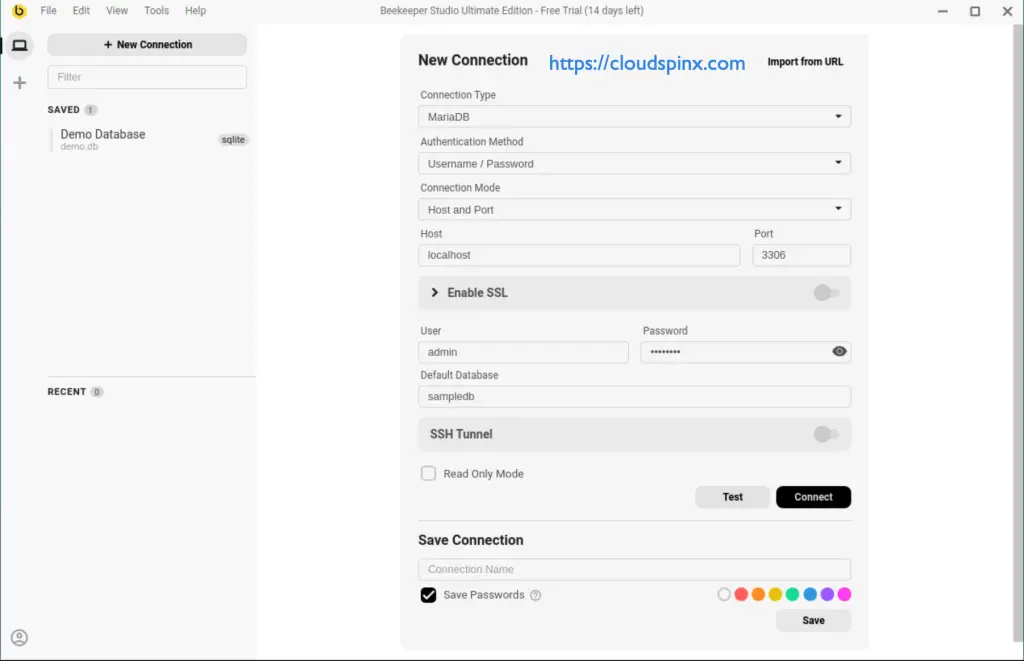Click the black Connect button
The image size is (1024, 661).
click(813, 497)
